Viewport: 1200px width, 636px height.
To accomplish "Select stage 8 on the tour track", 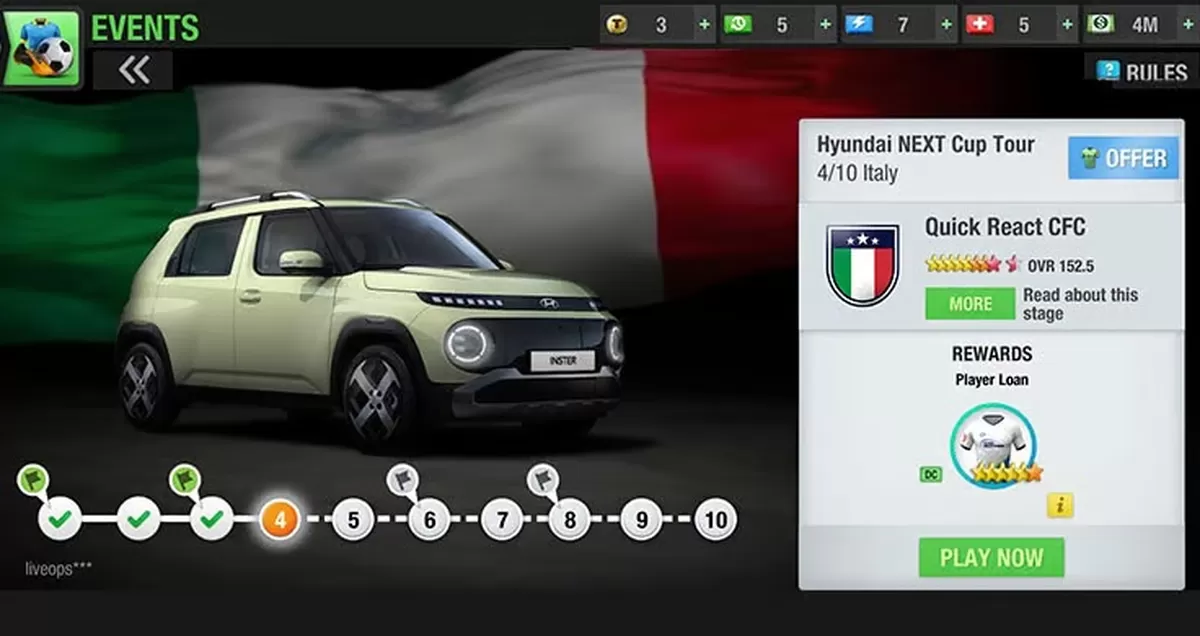I will tap(570, 520).
